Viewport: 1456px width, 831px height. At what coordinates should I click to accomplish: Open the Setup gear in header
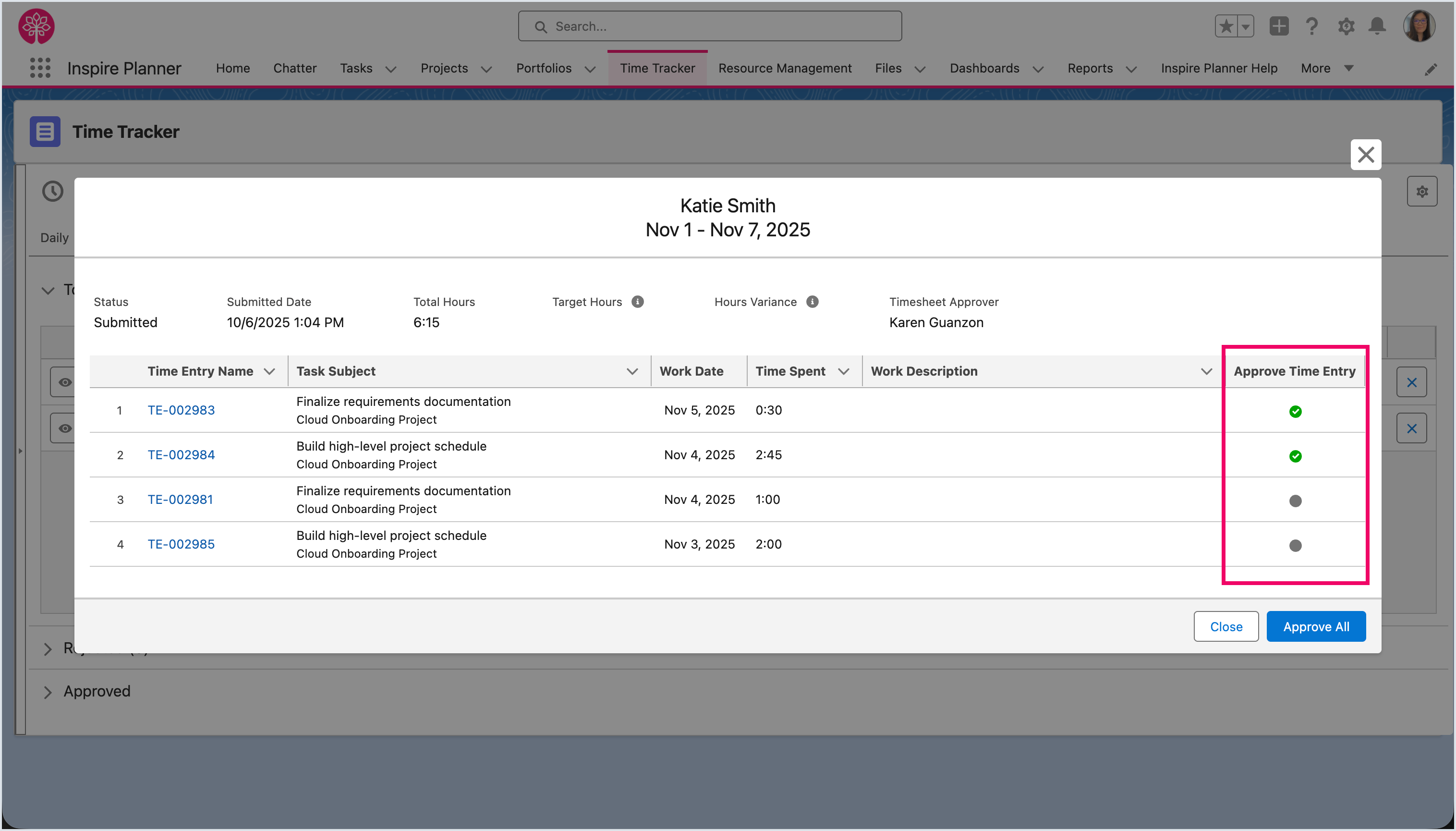coord(1346,26)
